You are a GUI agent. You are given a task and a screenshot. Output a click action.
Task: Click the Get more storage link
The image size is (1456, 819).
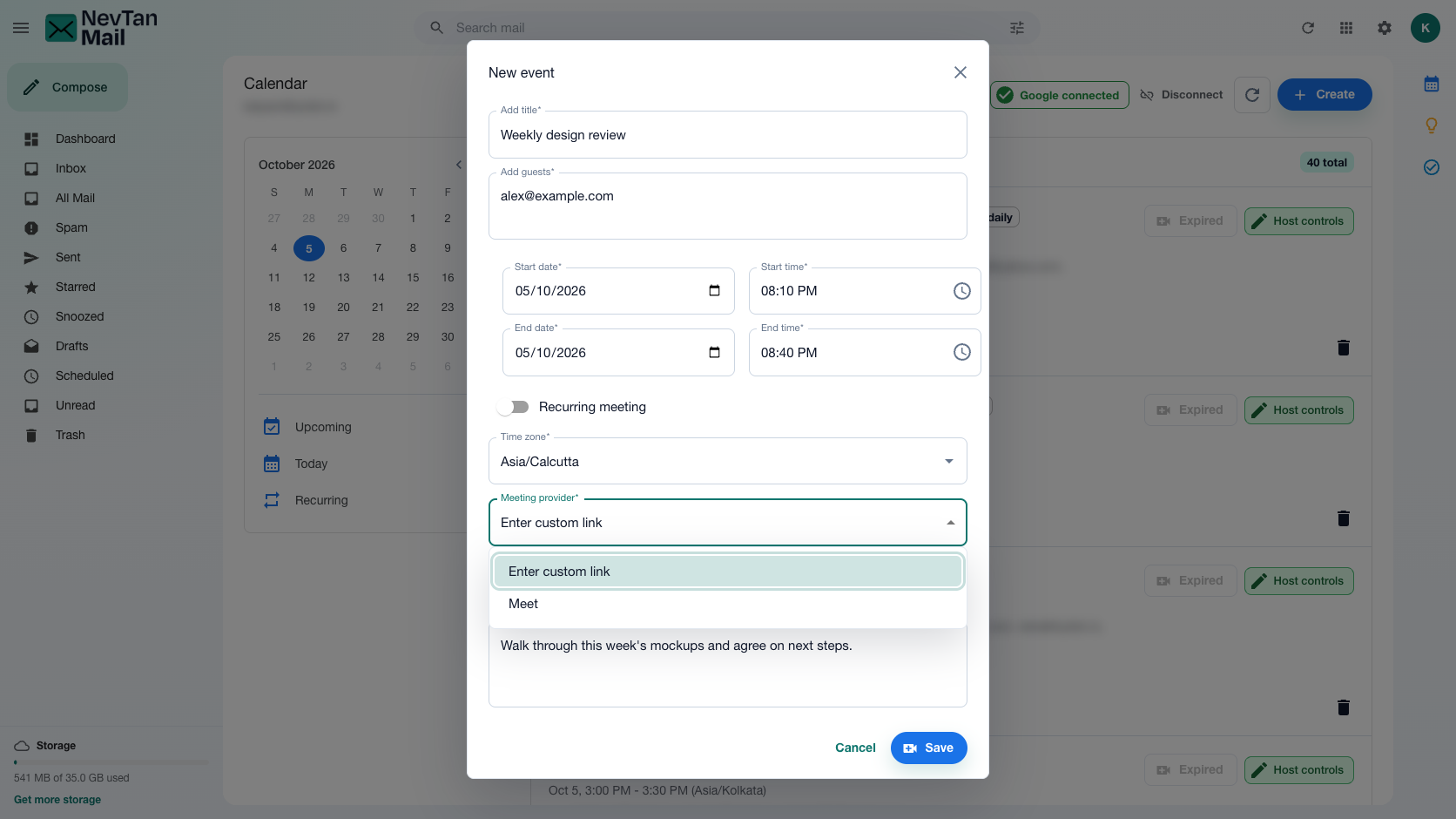click(57, 800)
